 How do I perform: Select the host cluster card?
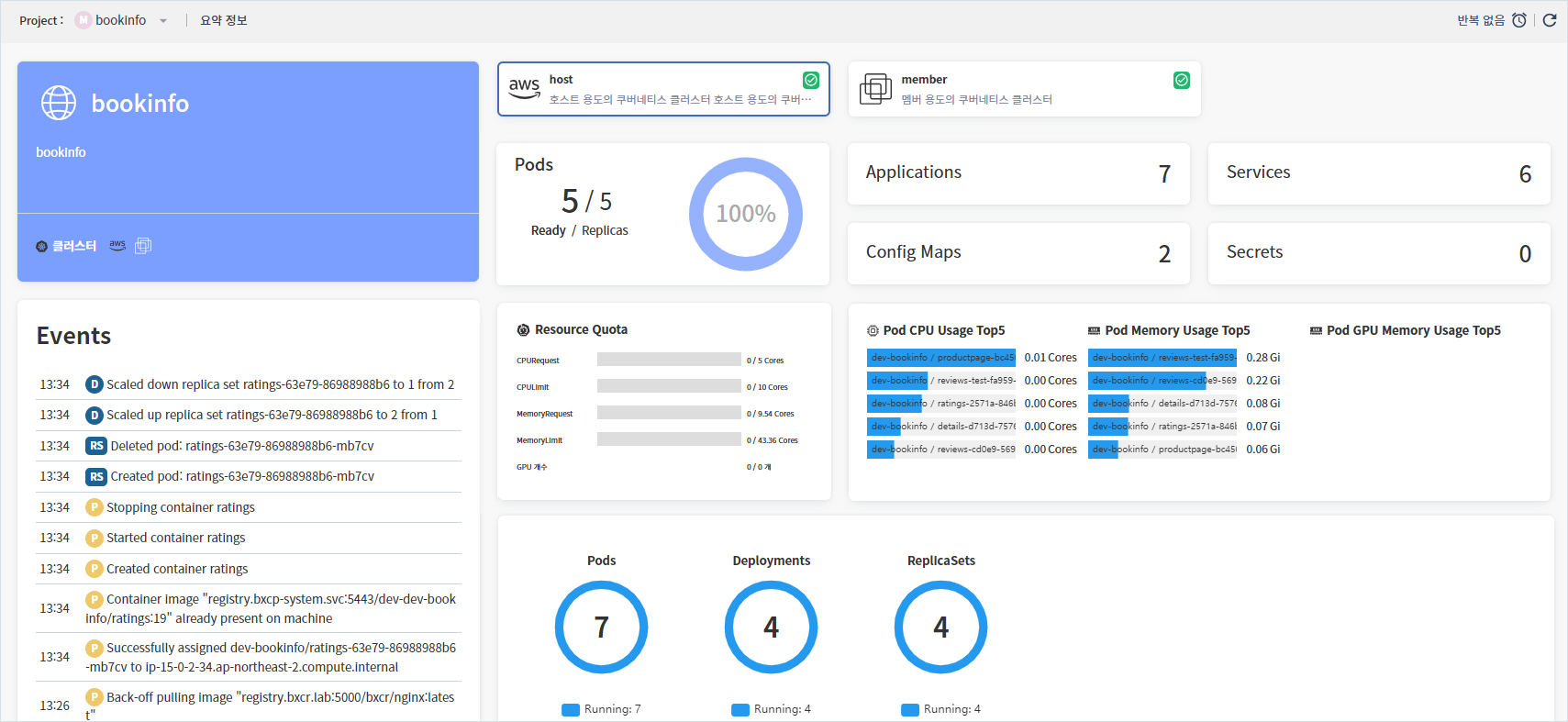(x=663, y=89)
